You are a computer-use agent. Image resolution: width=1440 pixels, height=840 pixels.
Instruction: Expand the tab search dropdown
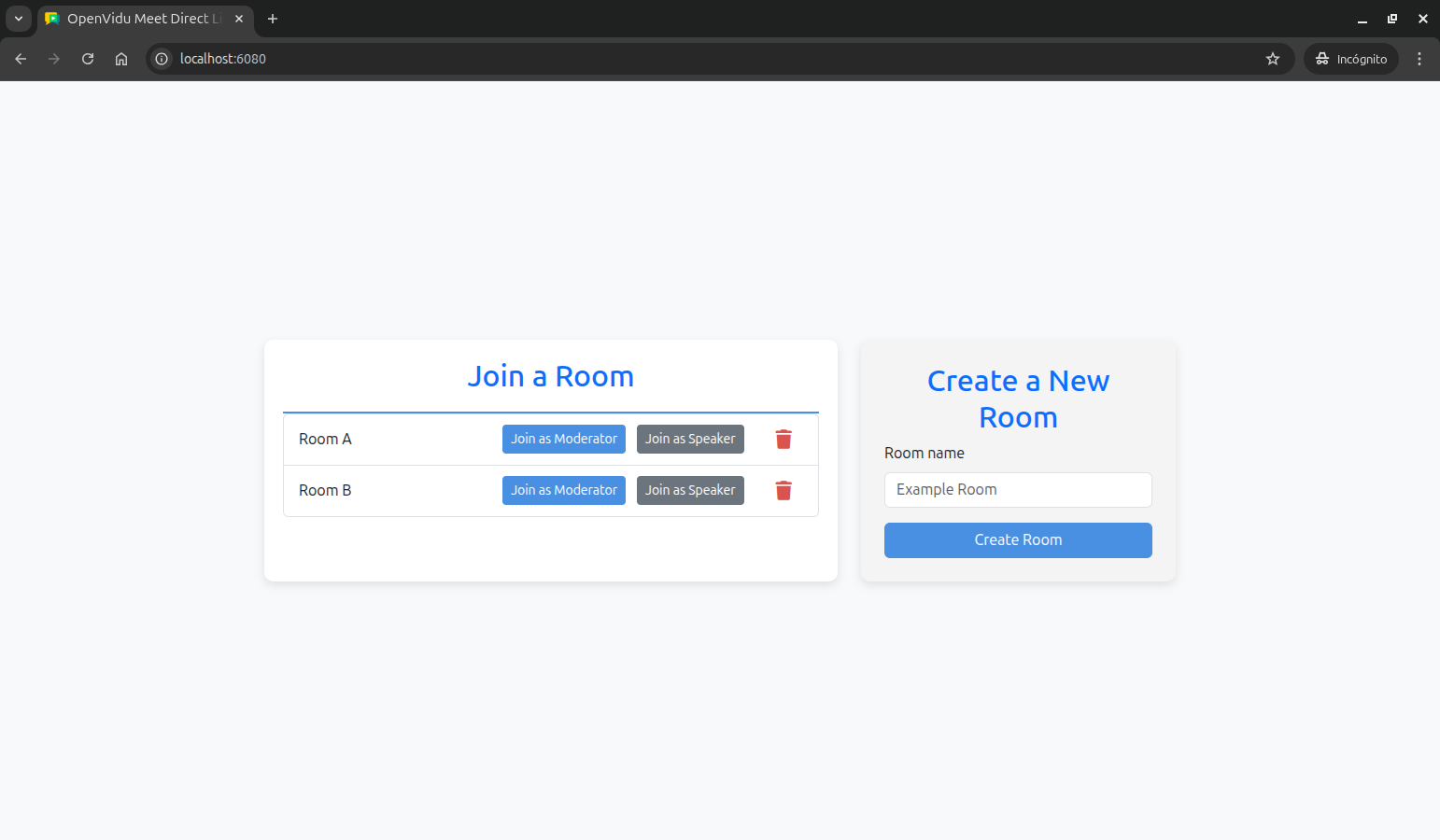point(18,19)
